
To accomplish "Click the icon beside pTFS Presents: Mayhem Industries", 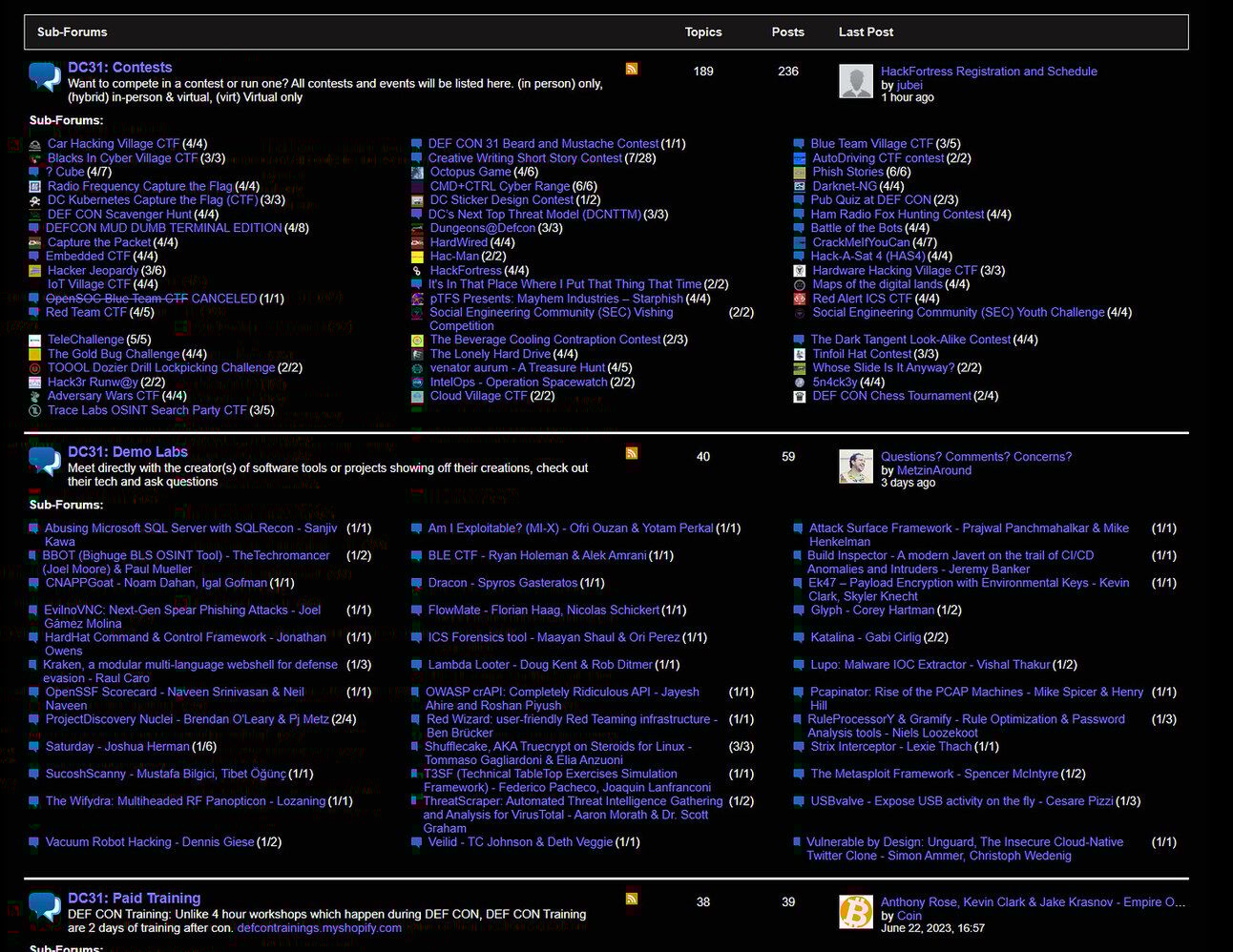I will (x=417, y=299).
